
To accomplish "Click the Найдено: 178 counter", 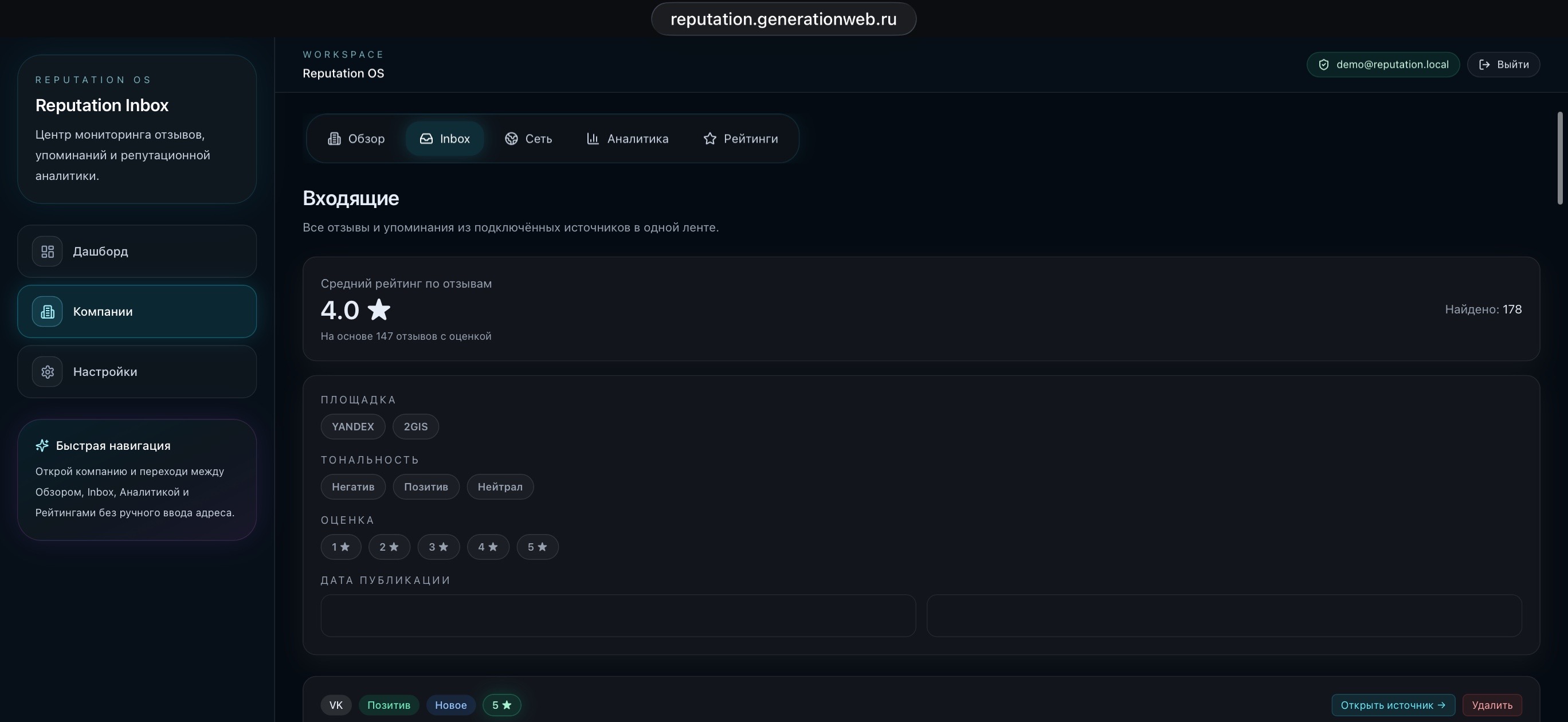I will [1483, 309].
